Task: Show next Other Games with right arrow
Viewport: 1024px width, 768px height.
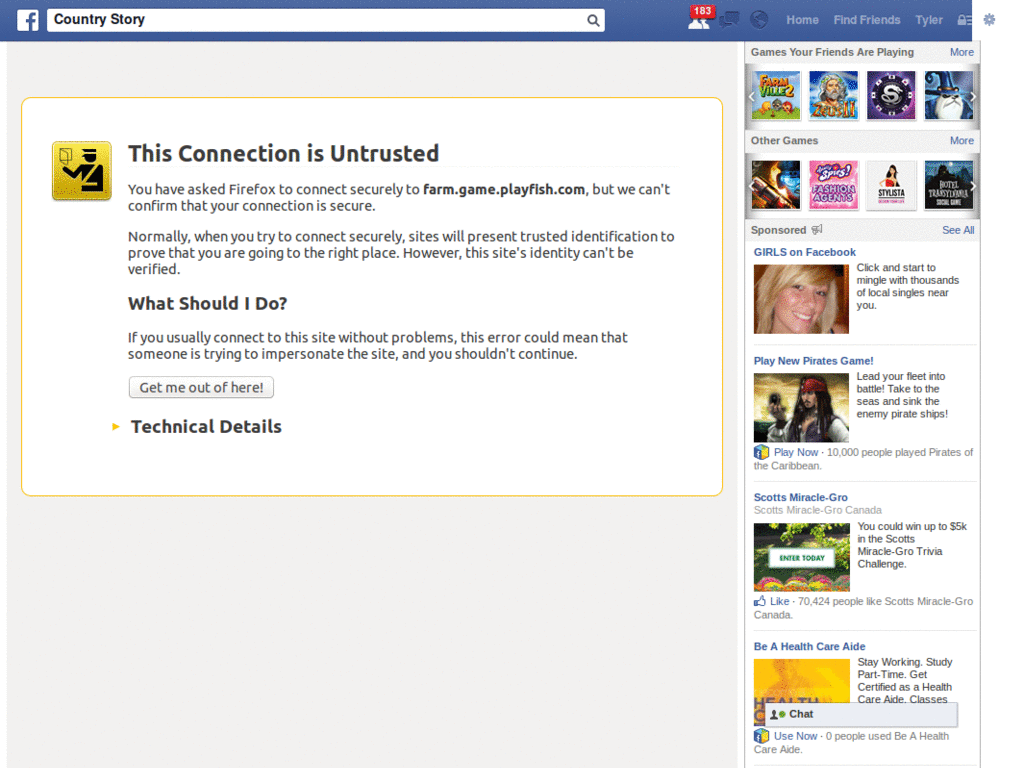Action: pyautogui.click(x=973, y=186)
